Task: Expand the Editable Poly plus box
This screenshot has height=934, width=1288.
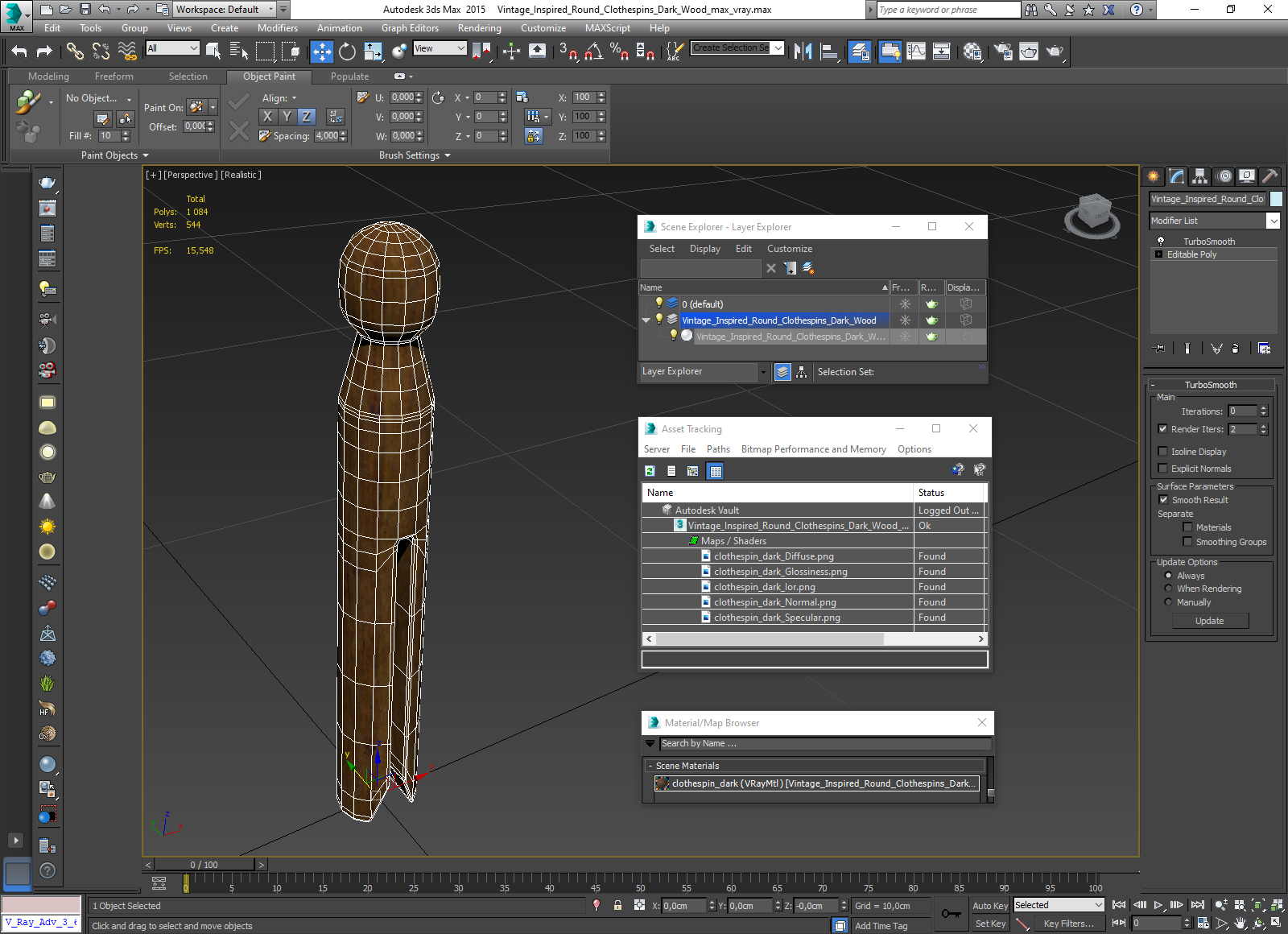Action: point(1159,254)
